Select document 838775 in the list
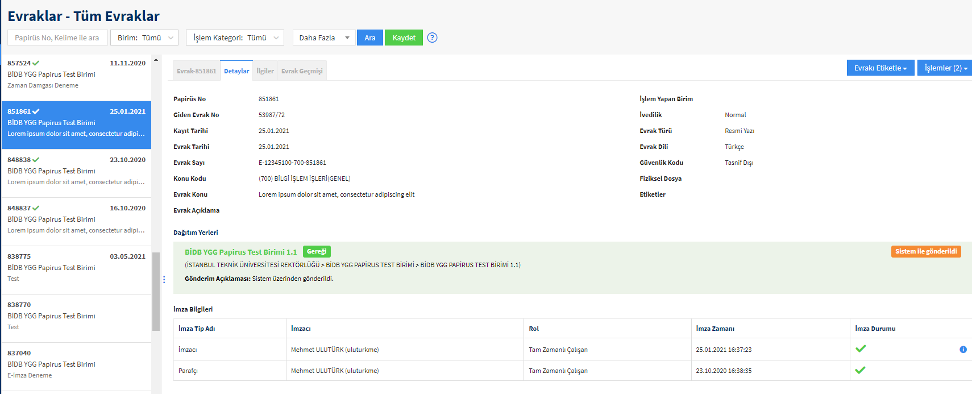 click(76, 267)
